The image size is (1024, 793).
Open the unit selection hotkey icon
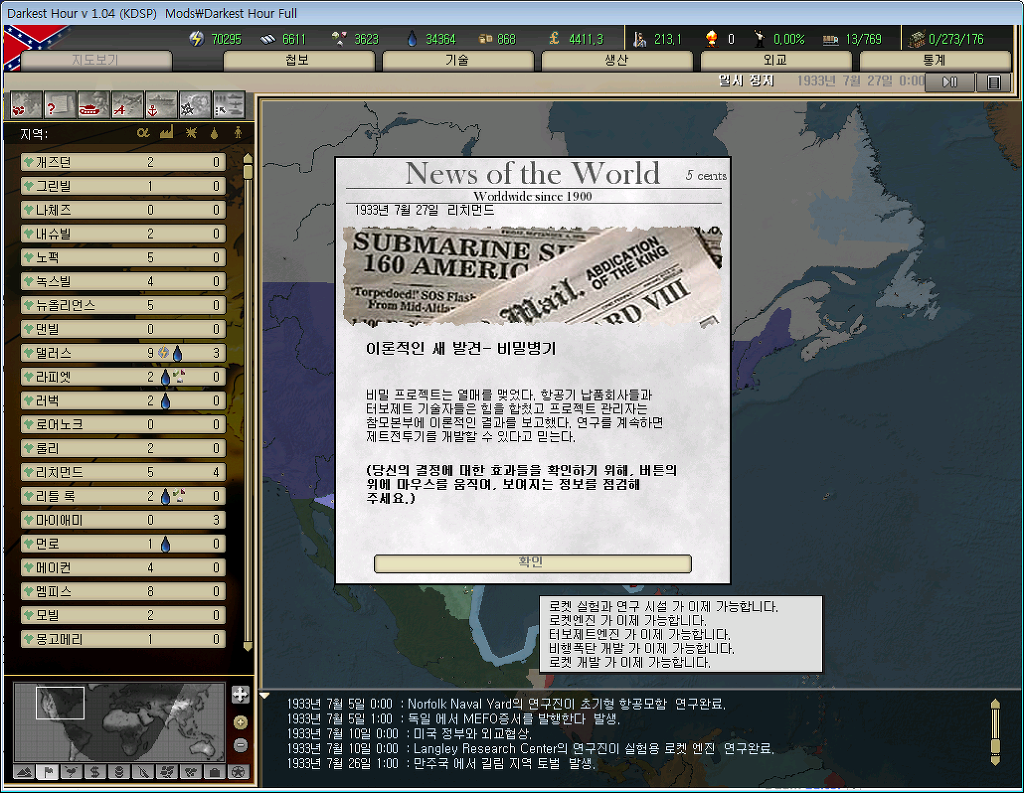click(x=229, y=105)
